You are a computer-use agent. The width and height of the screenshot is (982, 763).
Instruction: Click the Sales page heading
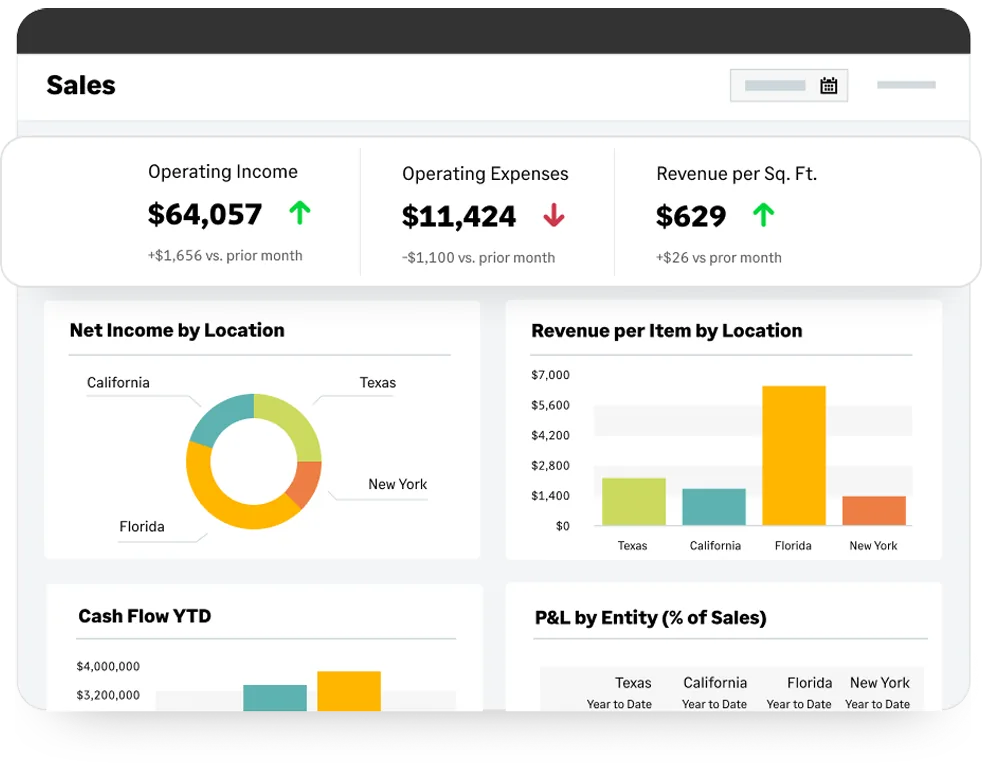point(81,85)
